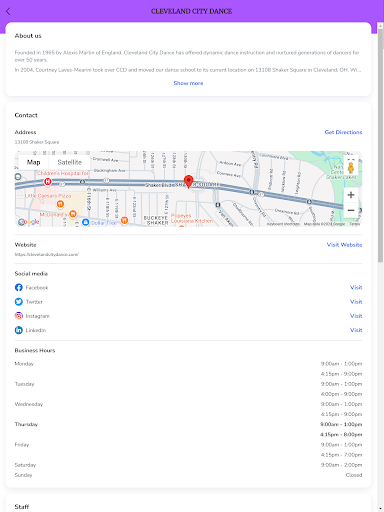Visit the LinkedIn page link
The height and width of the screenshot is (512, 384).
click(356, 330)
